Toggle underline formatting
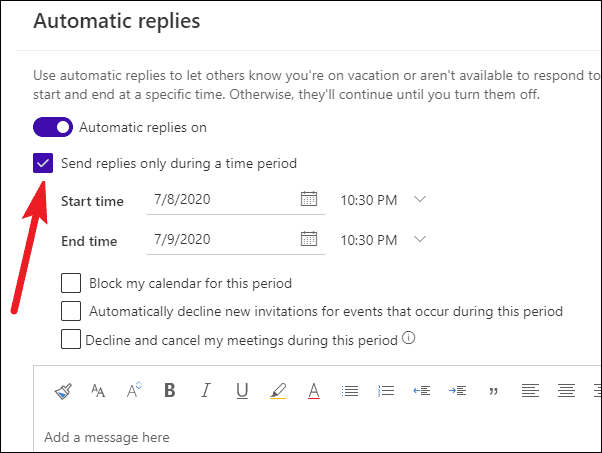This screenshot has height=453, width=602. click(242, 391)
